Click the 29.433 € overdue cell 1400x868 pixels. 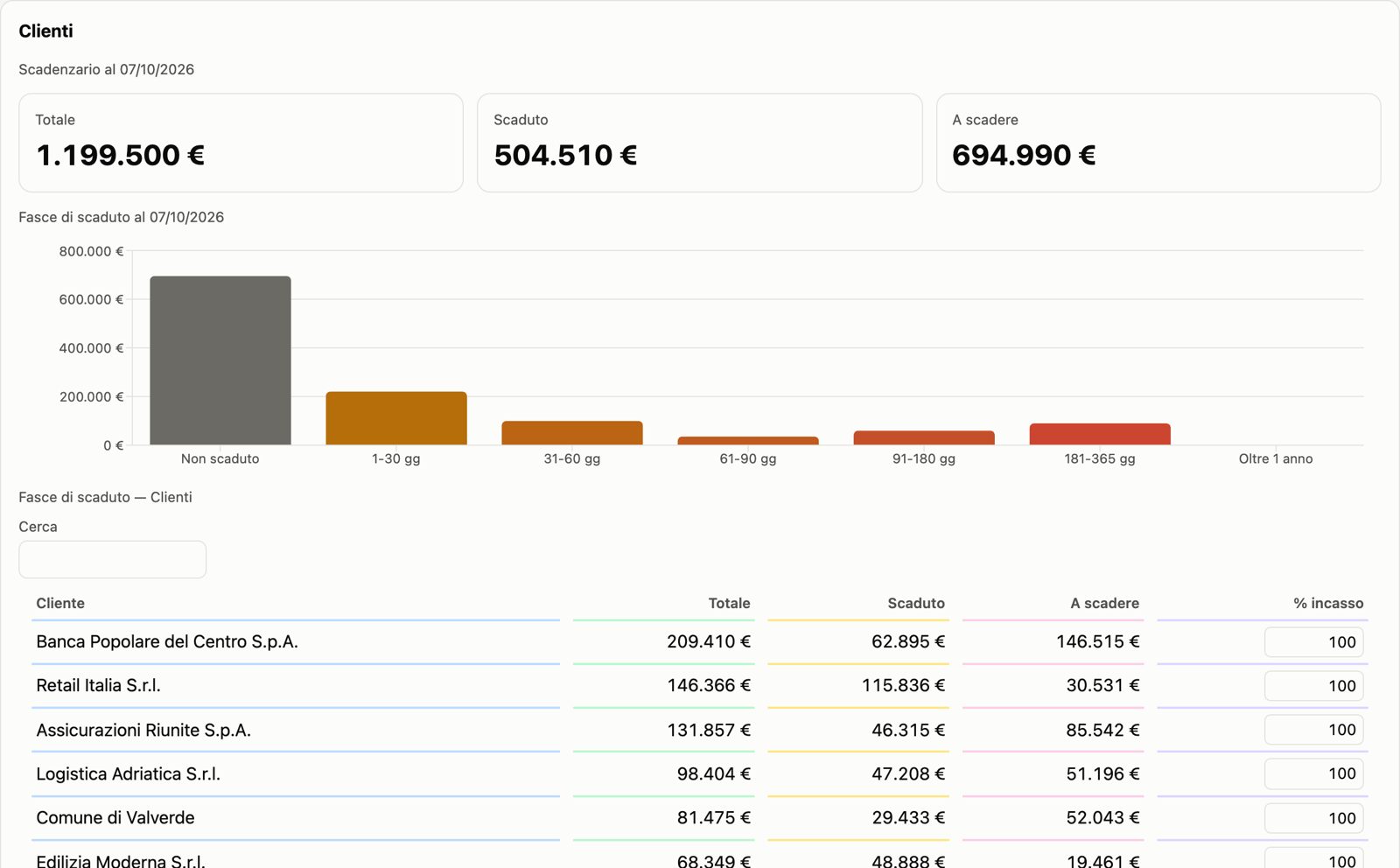click(908, 817)
